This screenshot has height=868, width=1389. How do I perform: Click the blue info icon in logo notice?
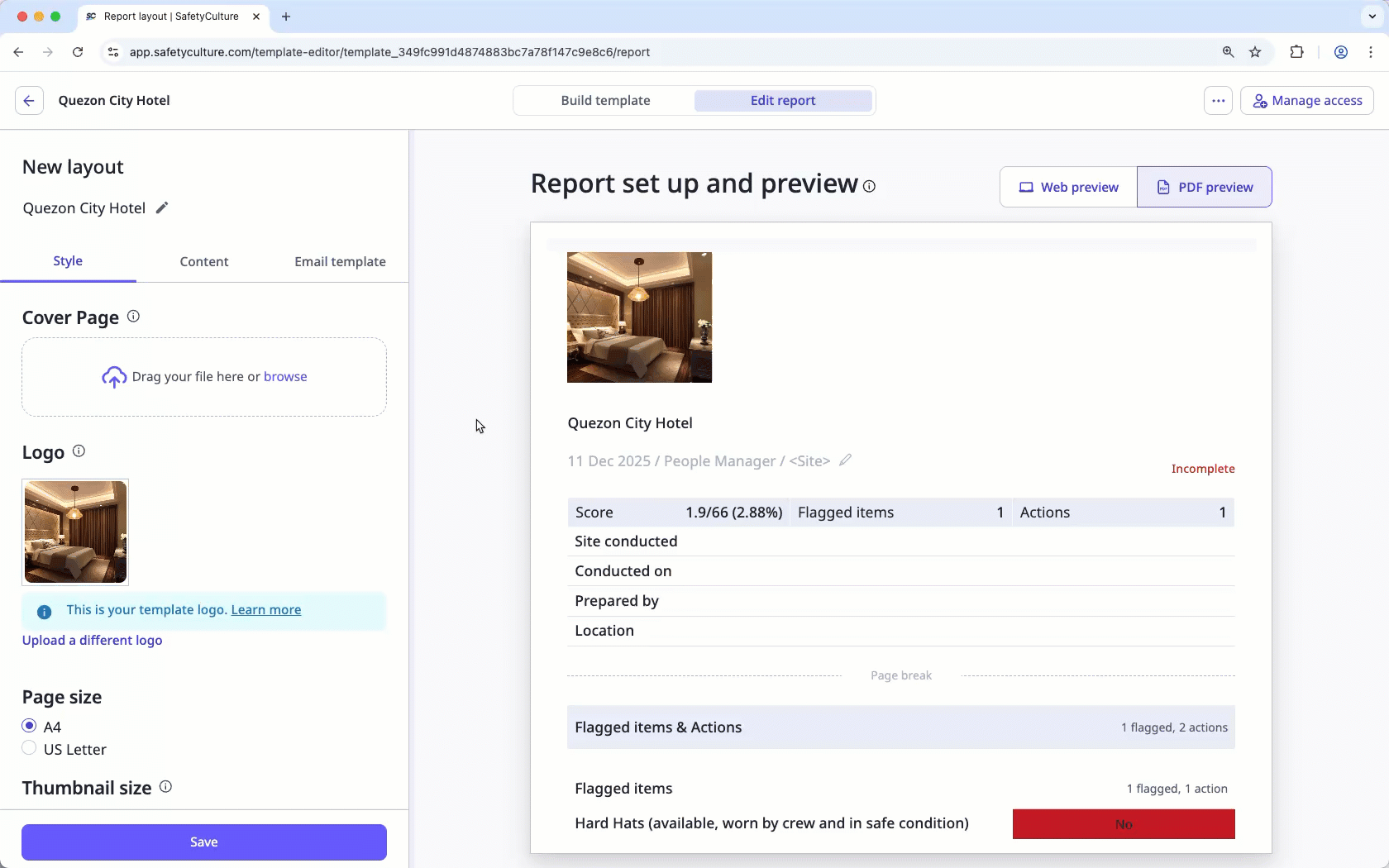point(45,612)
